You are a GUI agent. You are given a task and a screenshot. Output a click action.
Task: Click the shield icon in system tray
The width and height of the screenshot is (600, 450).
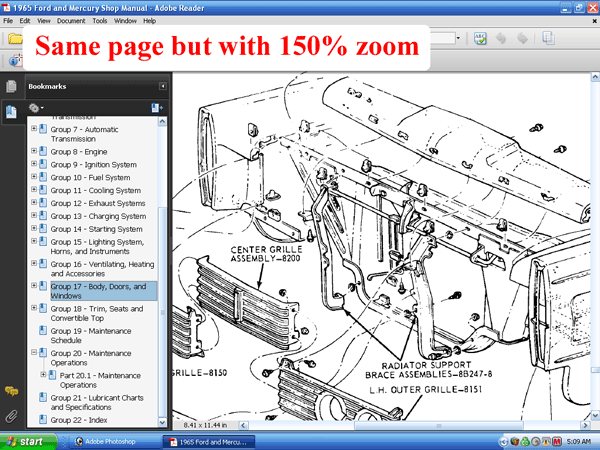coord(515,442)
